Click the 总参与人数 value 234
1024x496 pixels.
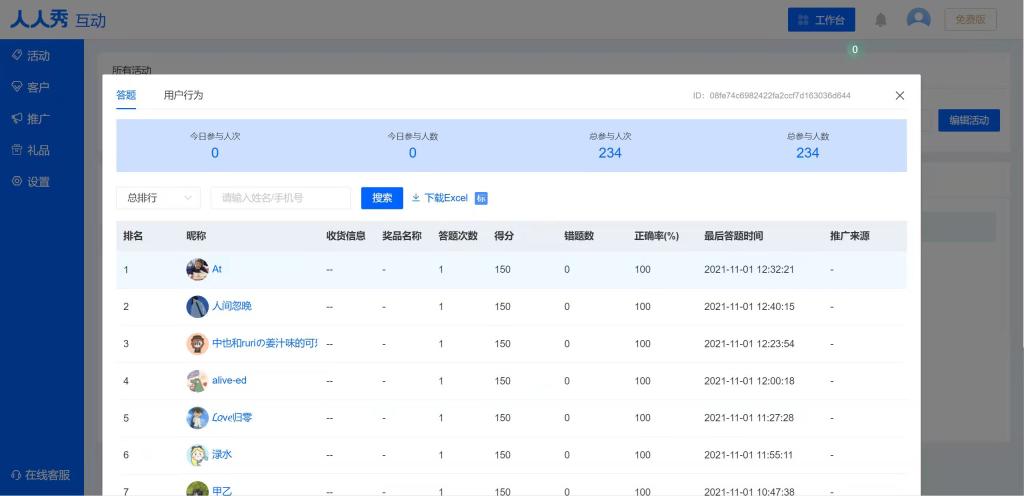pyautogui.click(x=807, y=153)
